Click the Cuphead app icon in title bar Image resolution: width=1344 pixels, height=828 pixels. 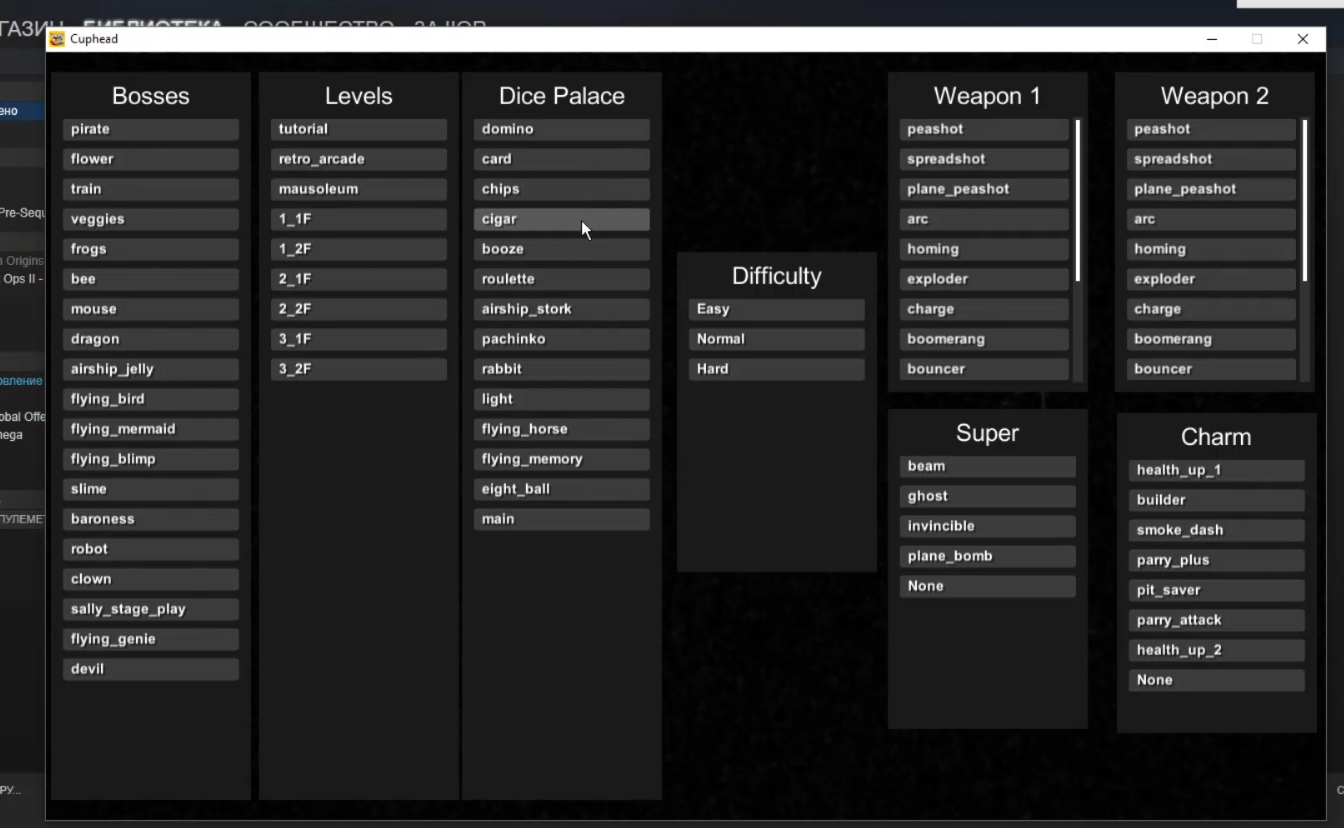click(57, 39)
